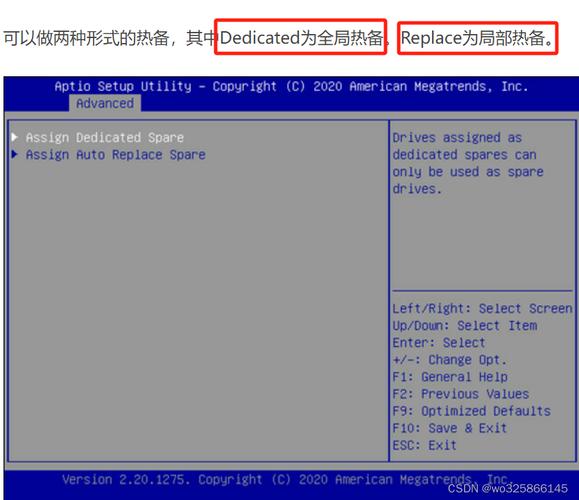Click 'ESC: Exit' hint

(x=424, y=445)
